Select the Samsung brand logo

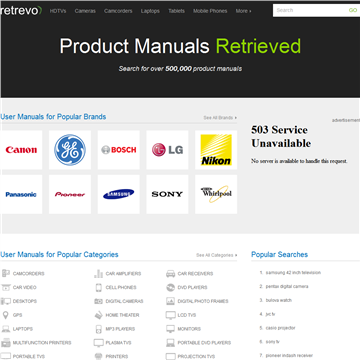pos(118,194)
